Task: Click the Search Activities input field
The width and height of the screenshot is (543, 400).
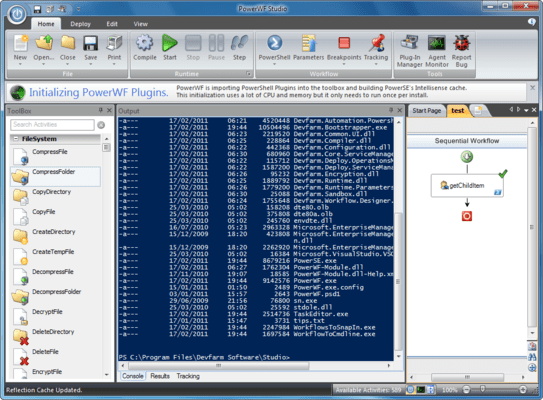Action: tap(52, 125)
